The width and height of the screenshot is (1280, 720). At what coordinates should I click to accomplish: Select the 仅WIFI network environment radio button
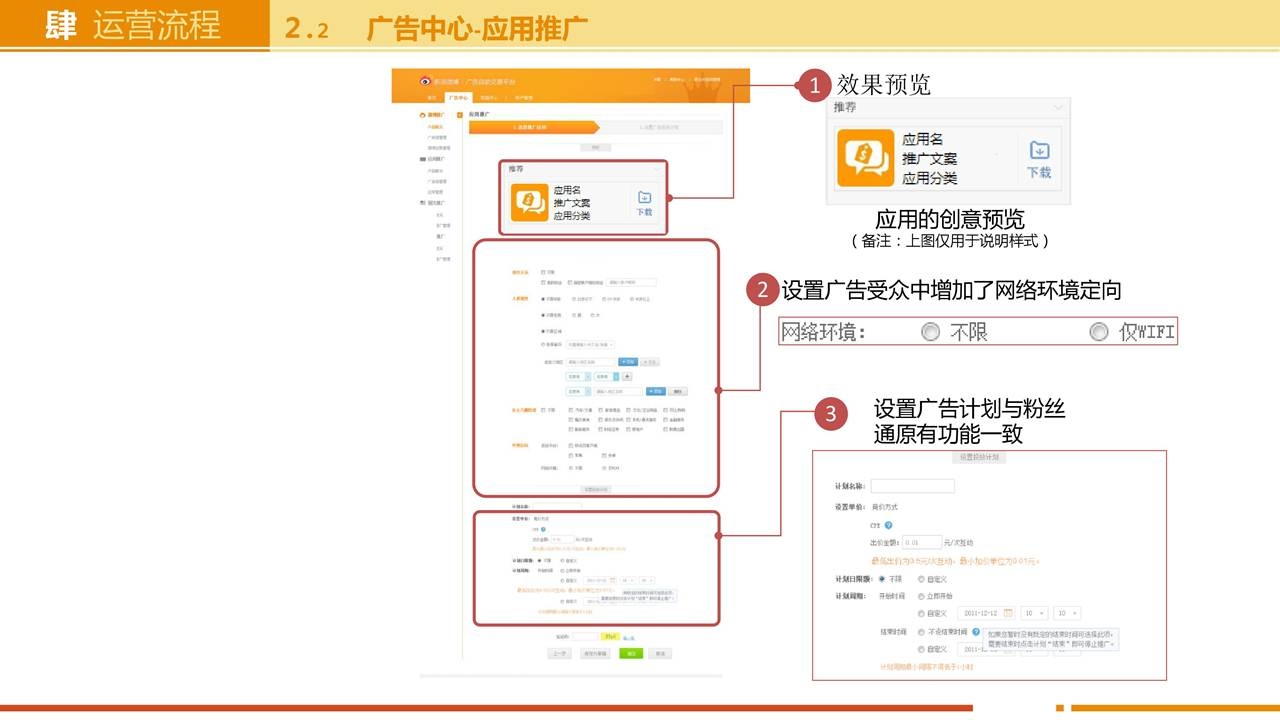(1099, 332)
